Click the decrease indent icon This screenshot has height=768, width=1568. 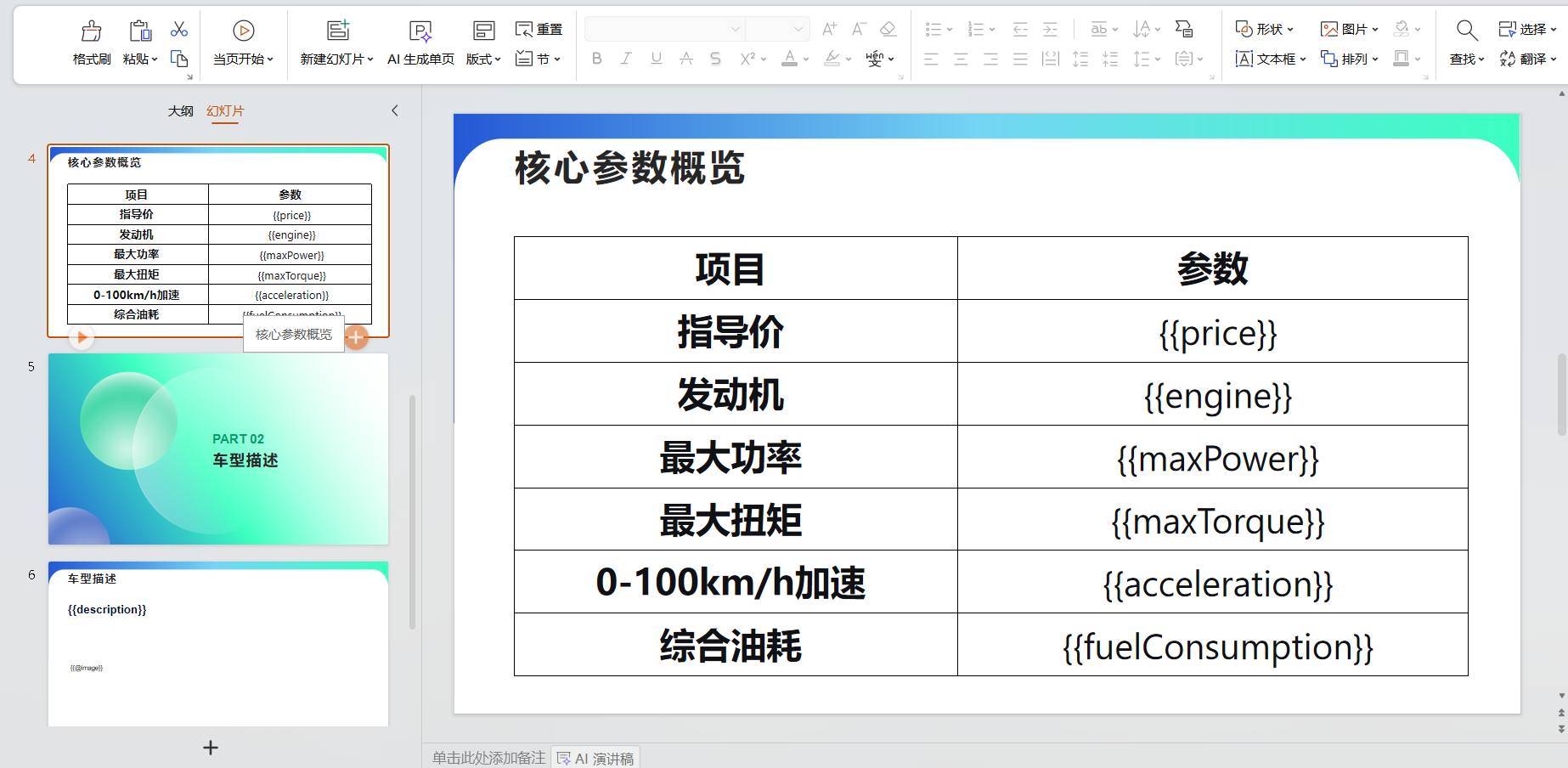click(x=1020, y=30)
